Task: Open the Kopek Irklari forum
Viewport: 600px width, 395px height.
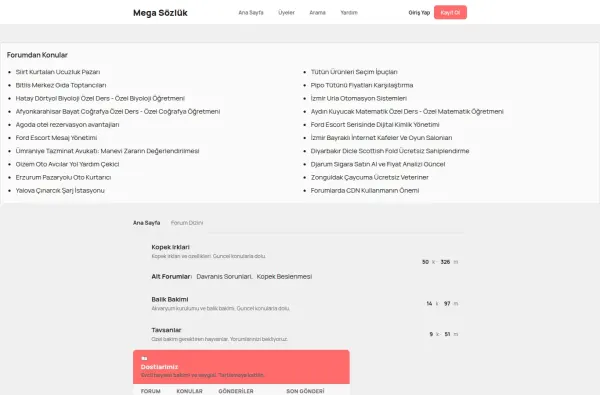Action: coord(170,247)
